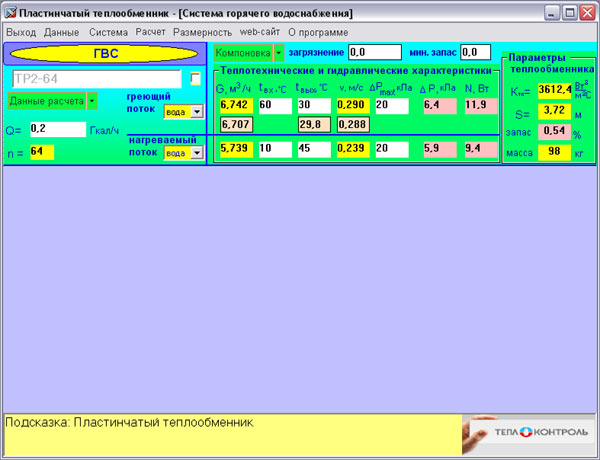Viewport: 600px width, 460px height.
Task: Click the загрязнение input field
Action: point(373,52)
